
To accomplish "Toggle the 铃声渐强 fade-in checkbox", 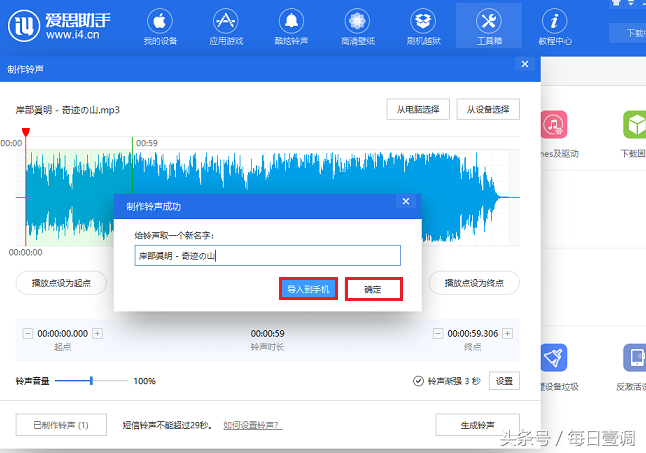I will point(418,381).
